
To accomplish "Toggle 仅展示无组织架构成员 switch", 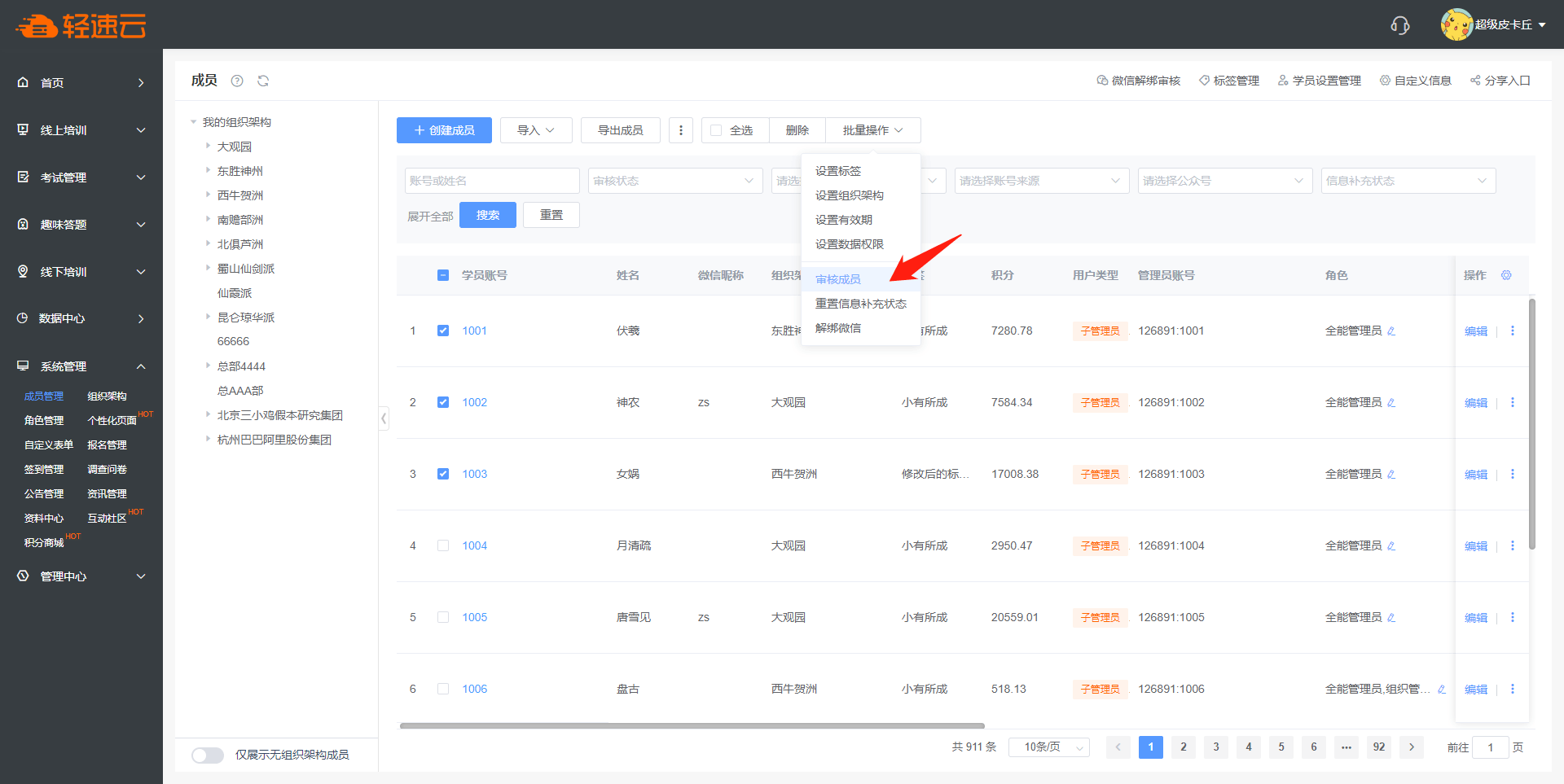I will click(208, 755).
